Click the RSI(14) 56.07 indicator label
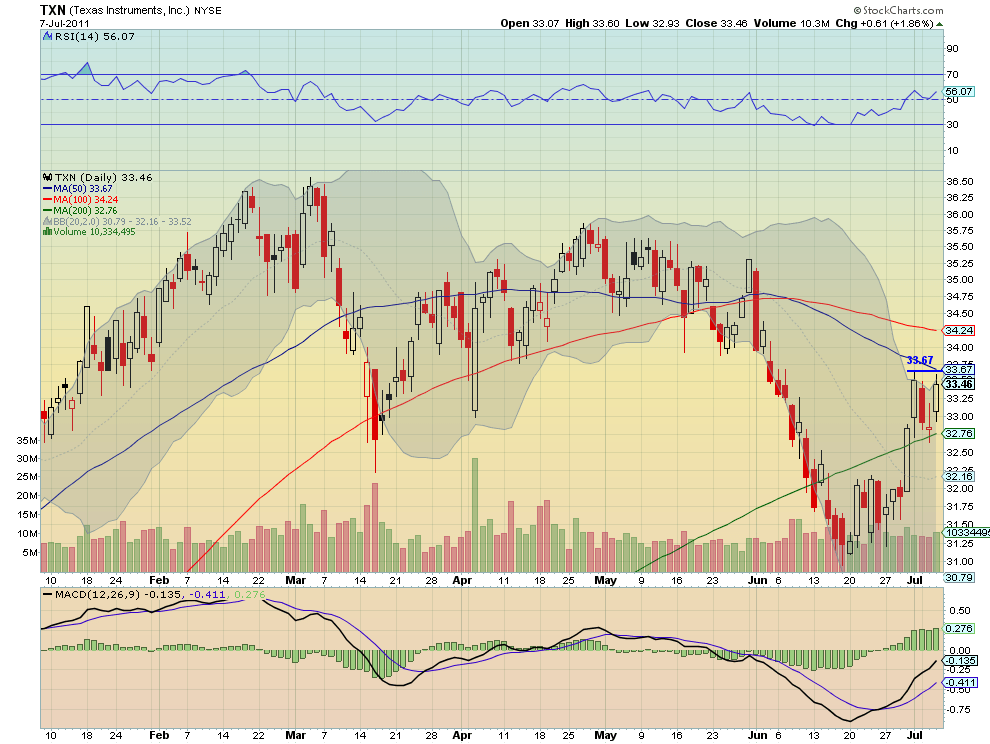Screen dimensions: 990x744 click(x=95, y=37)
